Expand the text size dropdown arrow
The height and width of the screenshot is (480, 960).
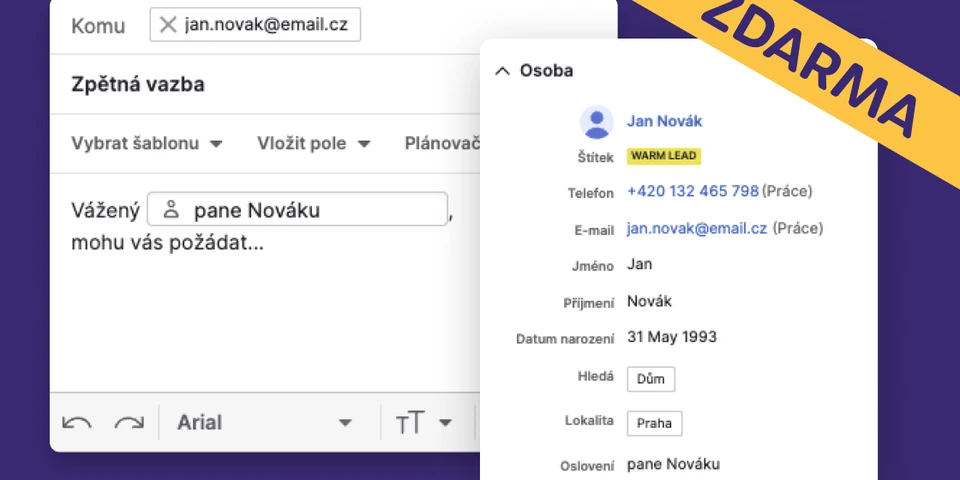(x=445, y=423)
